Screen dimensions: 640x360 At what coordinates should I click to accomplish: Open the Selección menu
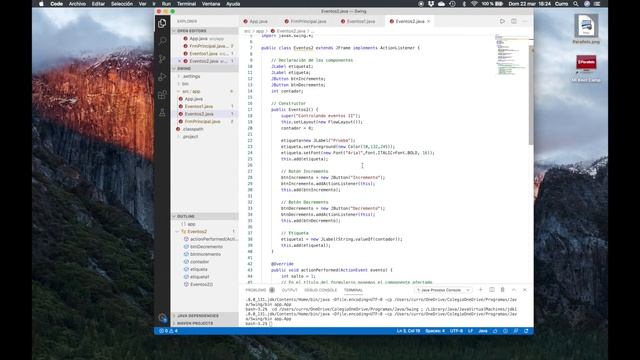pos(122,4)
